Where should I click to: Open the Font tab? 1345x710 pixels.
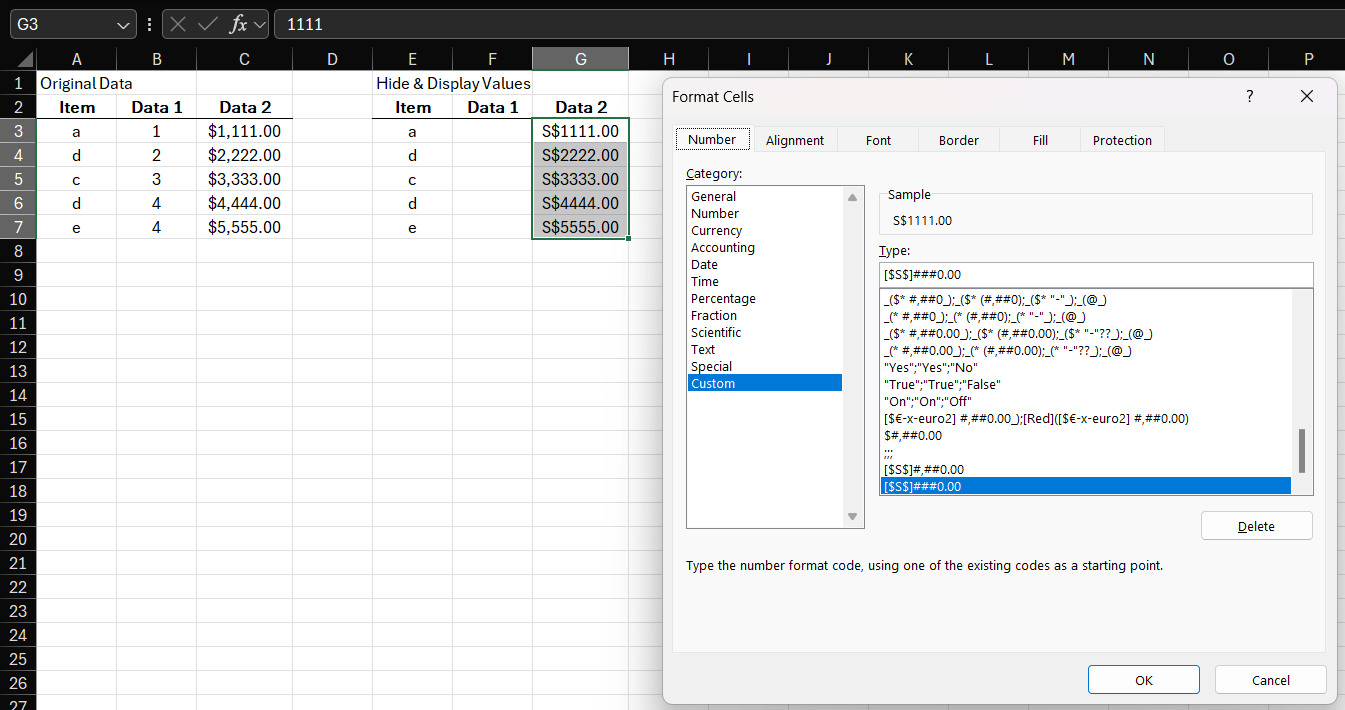click(x=879, y=140)
